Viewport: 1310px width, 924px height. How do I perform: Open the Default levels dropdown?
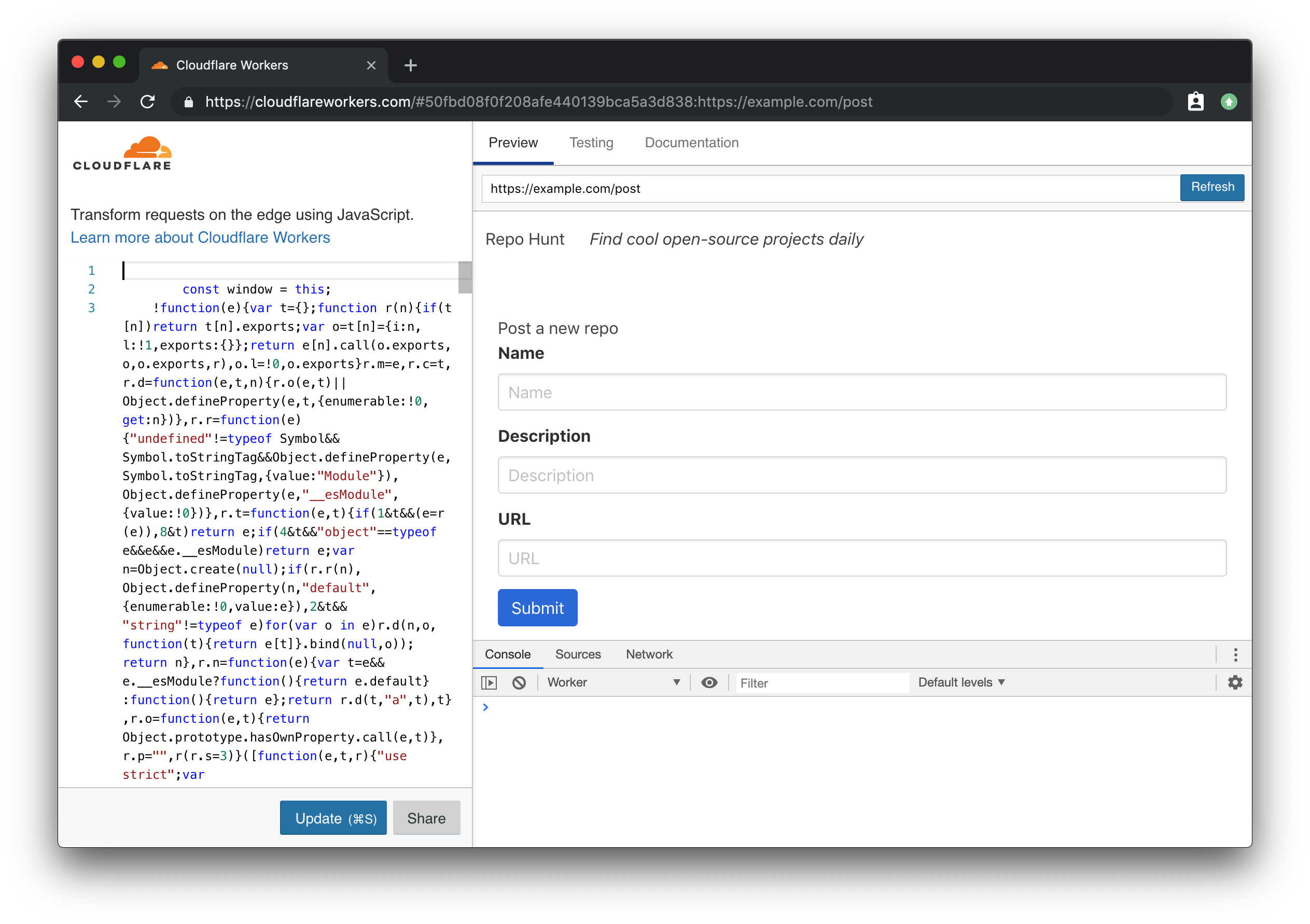click(961, 683)
